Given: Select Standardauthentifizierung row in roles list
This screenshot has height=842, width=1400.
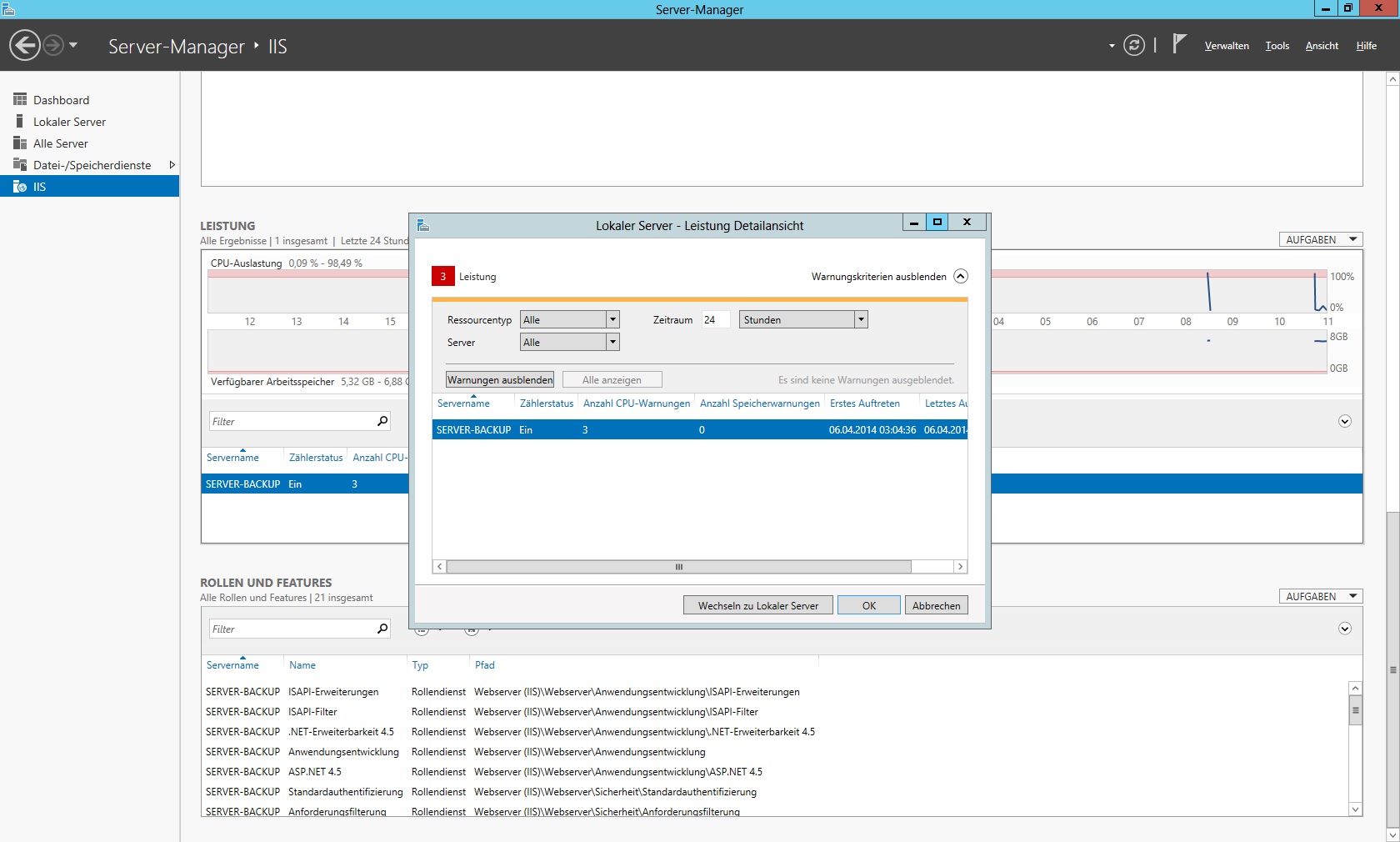Looking at the screenshot, I should pos(775,792).
